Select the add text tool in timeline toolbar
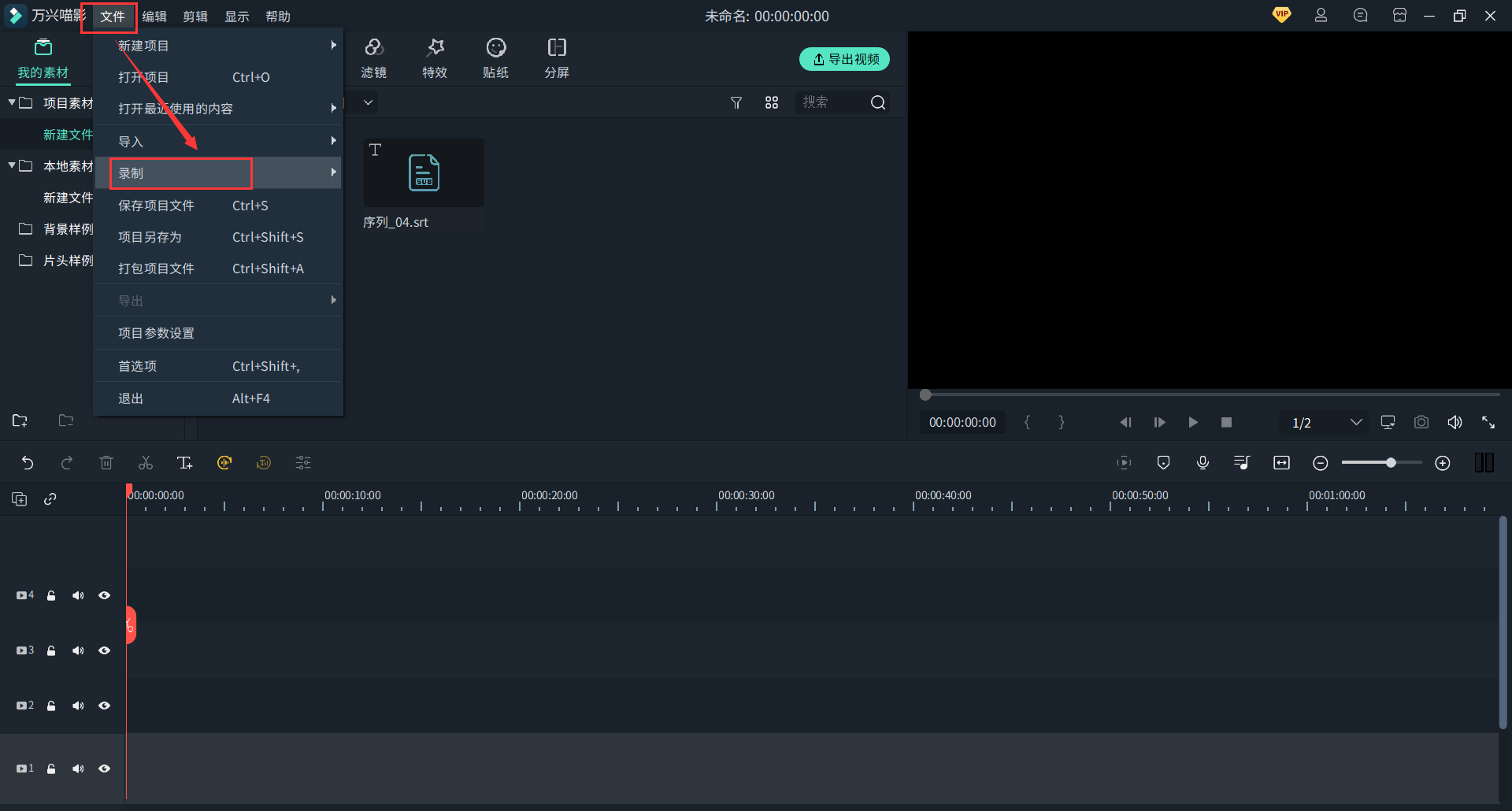The image size is (1512, 811). point(184,463)
